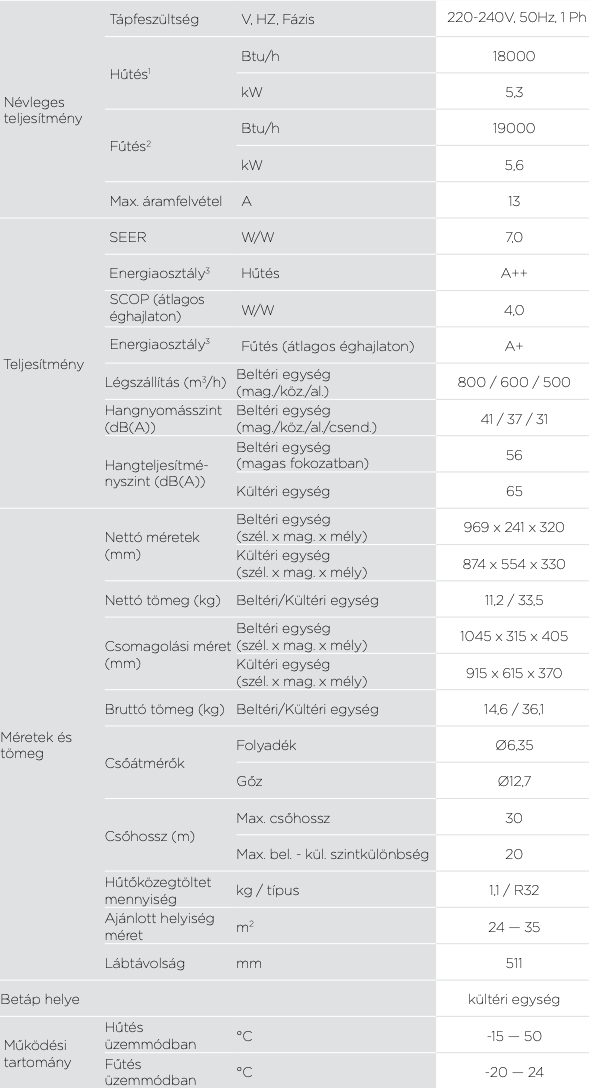The width and height of the screenshot is (589, 1088).
Task: Select the Max. csőhossz value 30
Action: 514,818
